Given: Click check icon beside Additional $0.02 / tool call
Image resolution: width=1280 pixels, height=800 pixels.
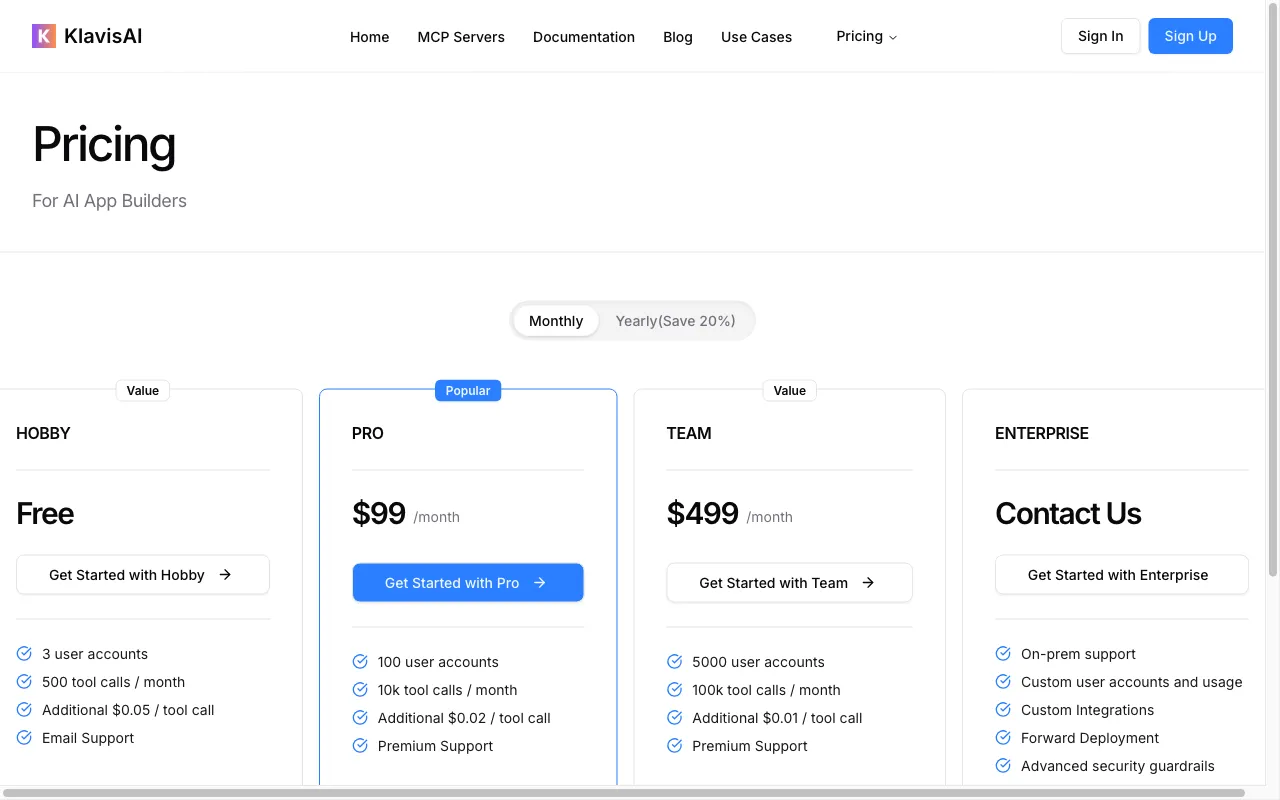Looking at the screenshot, I should pos(360,718).
